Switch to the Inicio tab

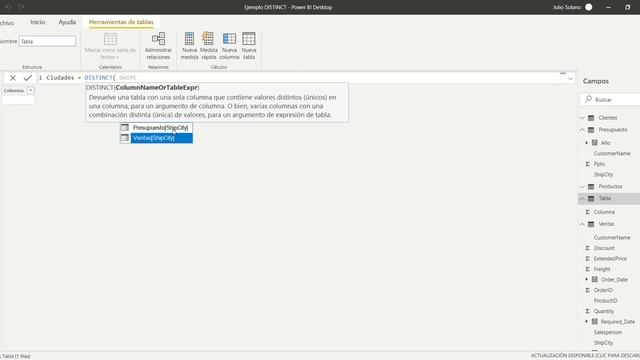click(38, 22)
